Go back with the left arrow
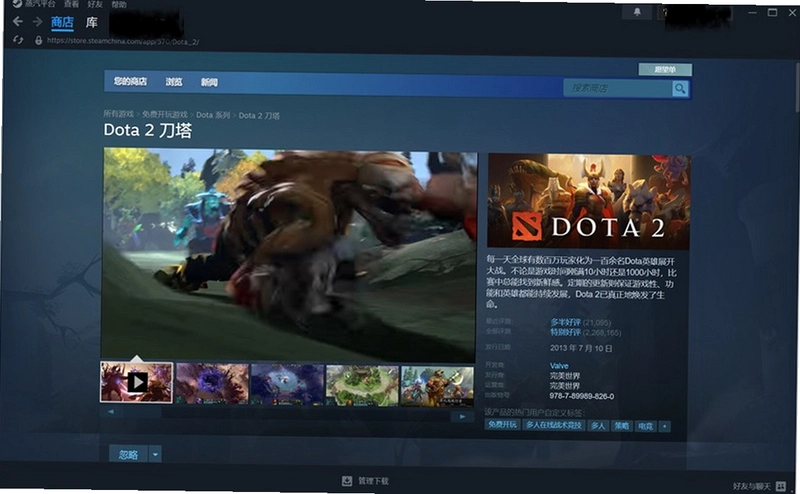800x494 pixels. coord(18,21)
